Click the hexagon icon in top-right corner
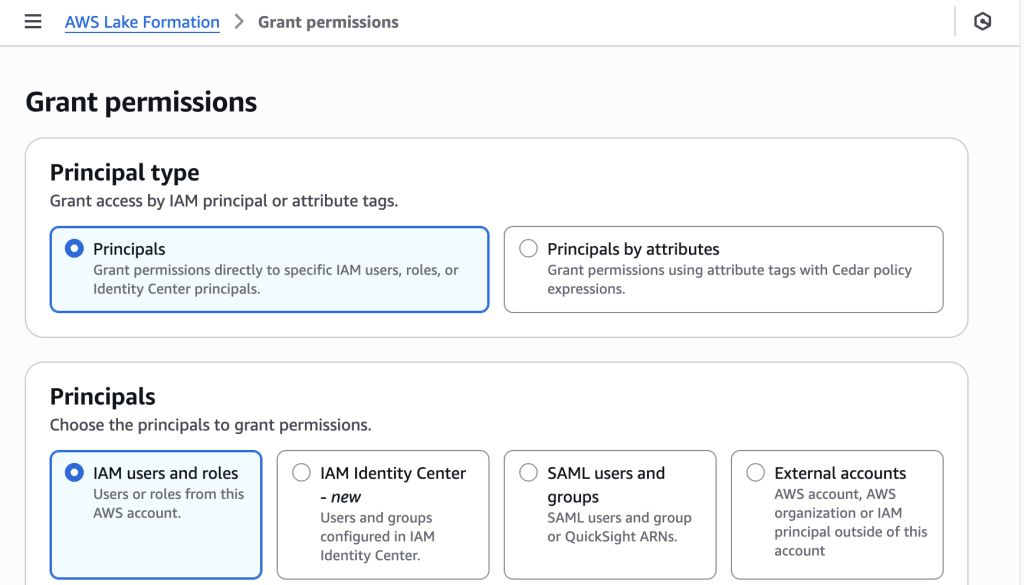Screen dimensions: 1024x585 tap(982, 22)
